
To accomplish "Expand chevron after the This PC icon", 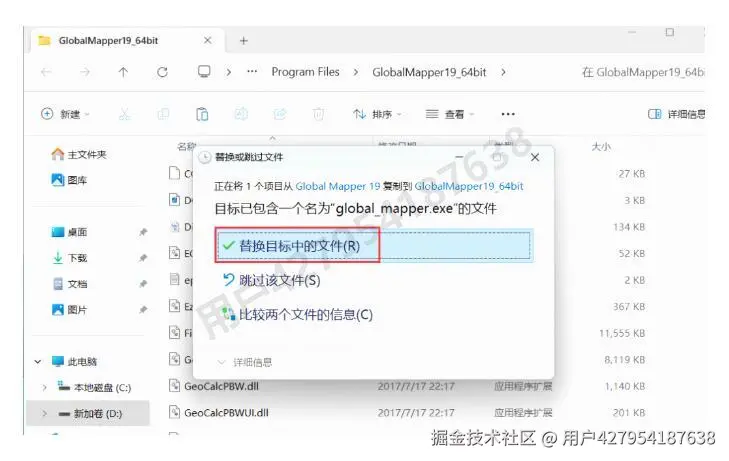I will click(x=228, y=72).
